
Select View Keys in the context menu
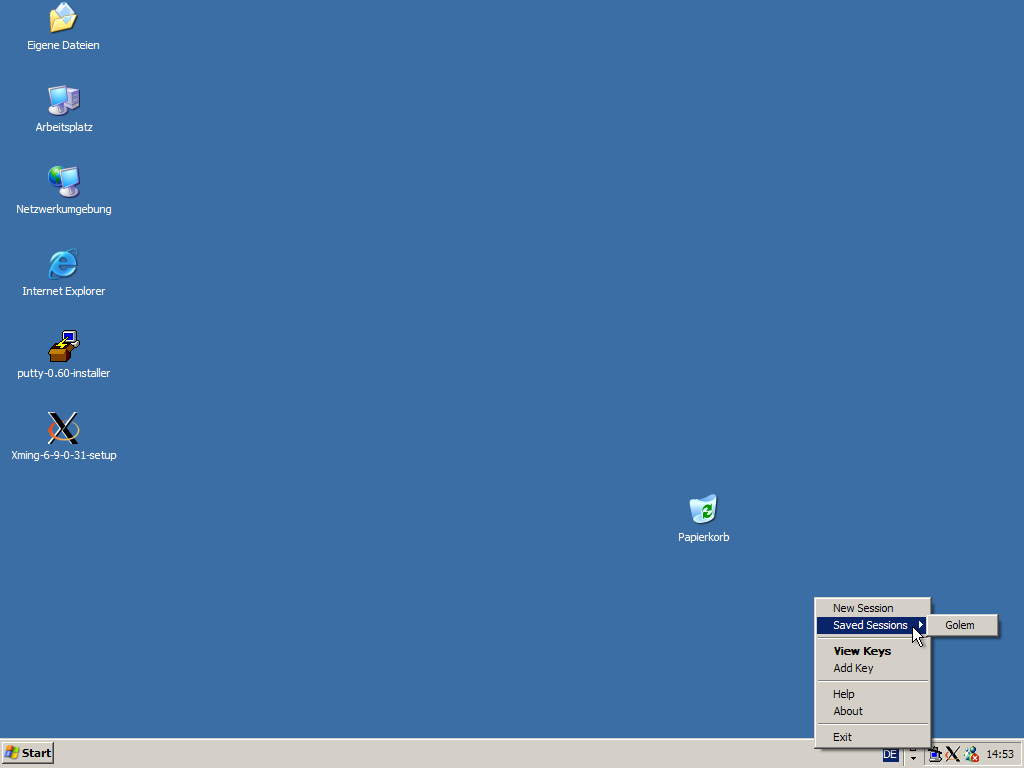pos(862,651)
